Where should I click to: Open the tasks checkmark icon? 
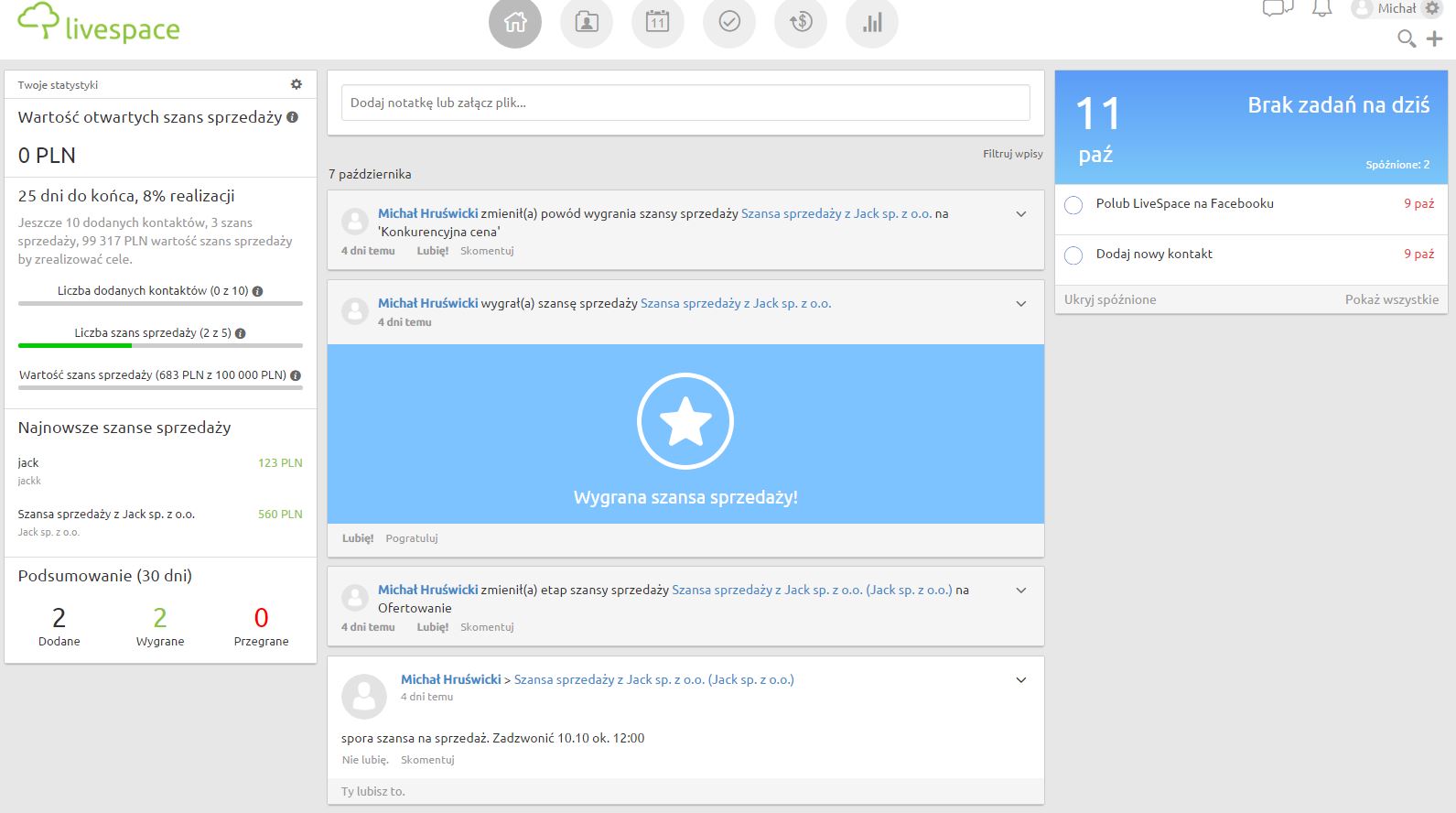point(729,22)
